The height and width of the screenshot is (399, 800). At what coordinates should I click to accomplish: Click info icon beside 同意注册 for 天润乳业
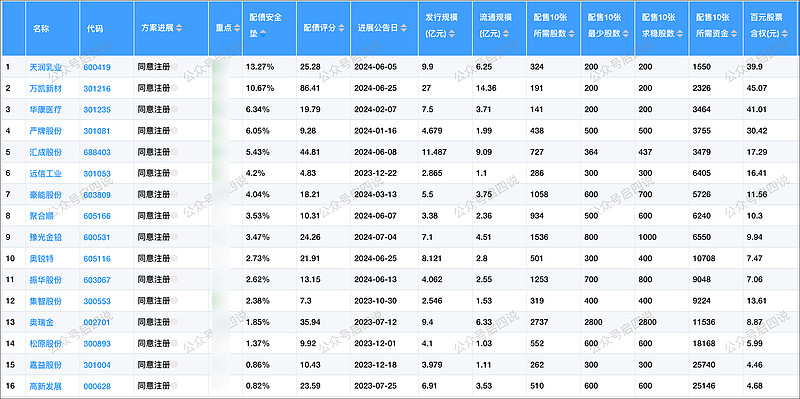(x=174, y=67)
